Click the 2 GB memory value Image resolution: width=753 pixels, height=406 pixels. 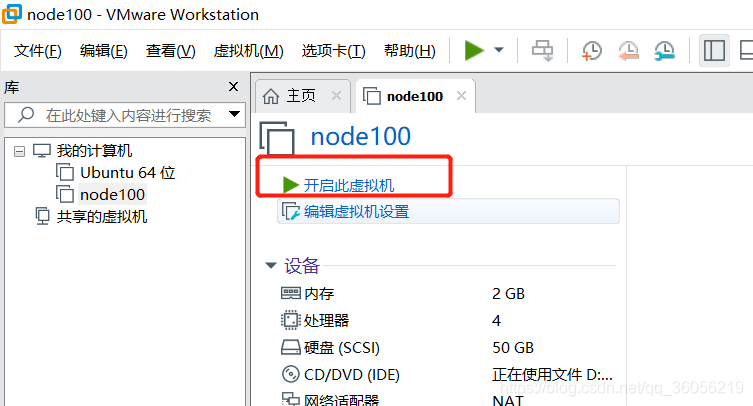point(509,294)
